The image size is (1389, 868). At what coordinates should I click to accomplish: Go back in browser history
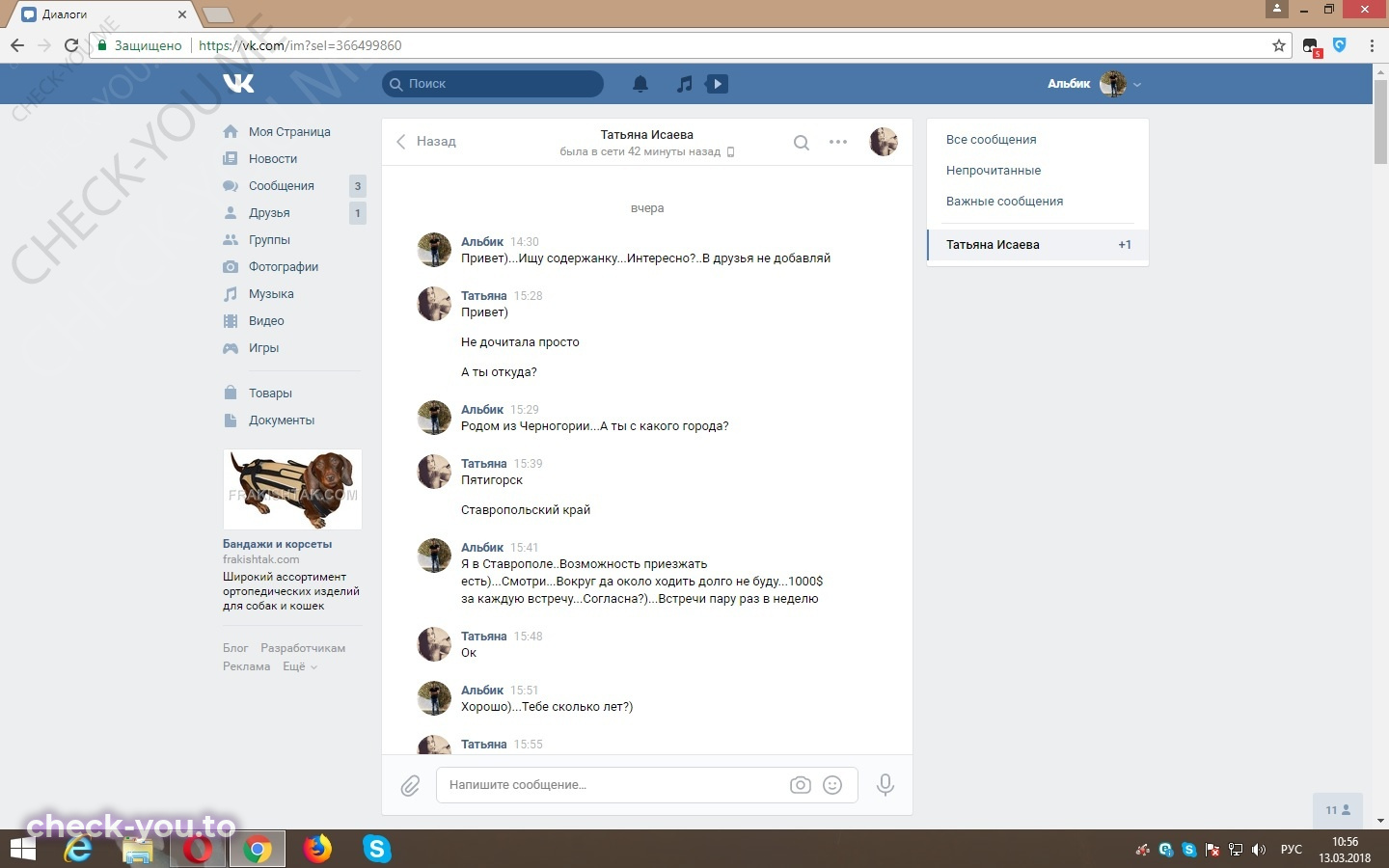click(x=17, y=45)
